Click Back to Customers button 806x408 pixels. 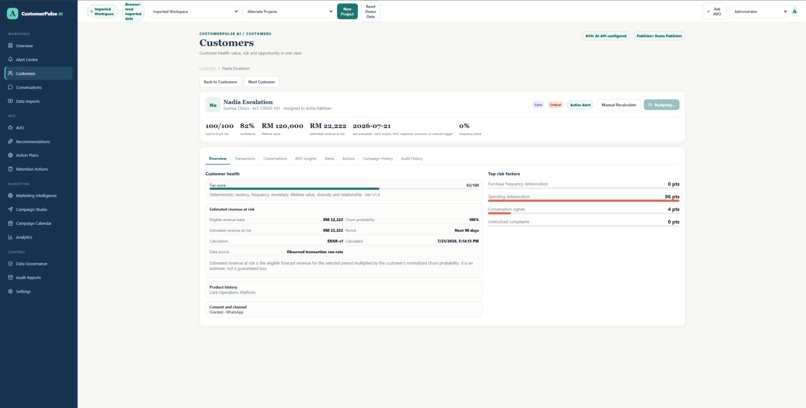click(221, 82)
